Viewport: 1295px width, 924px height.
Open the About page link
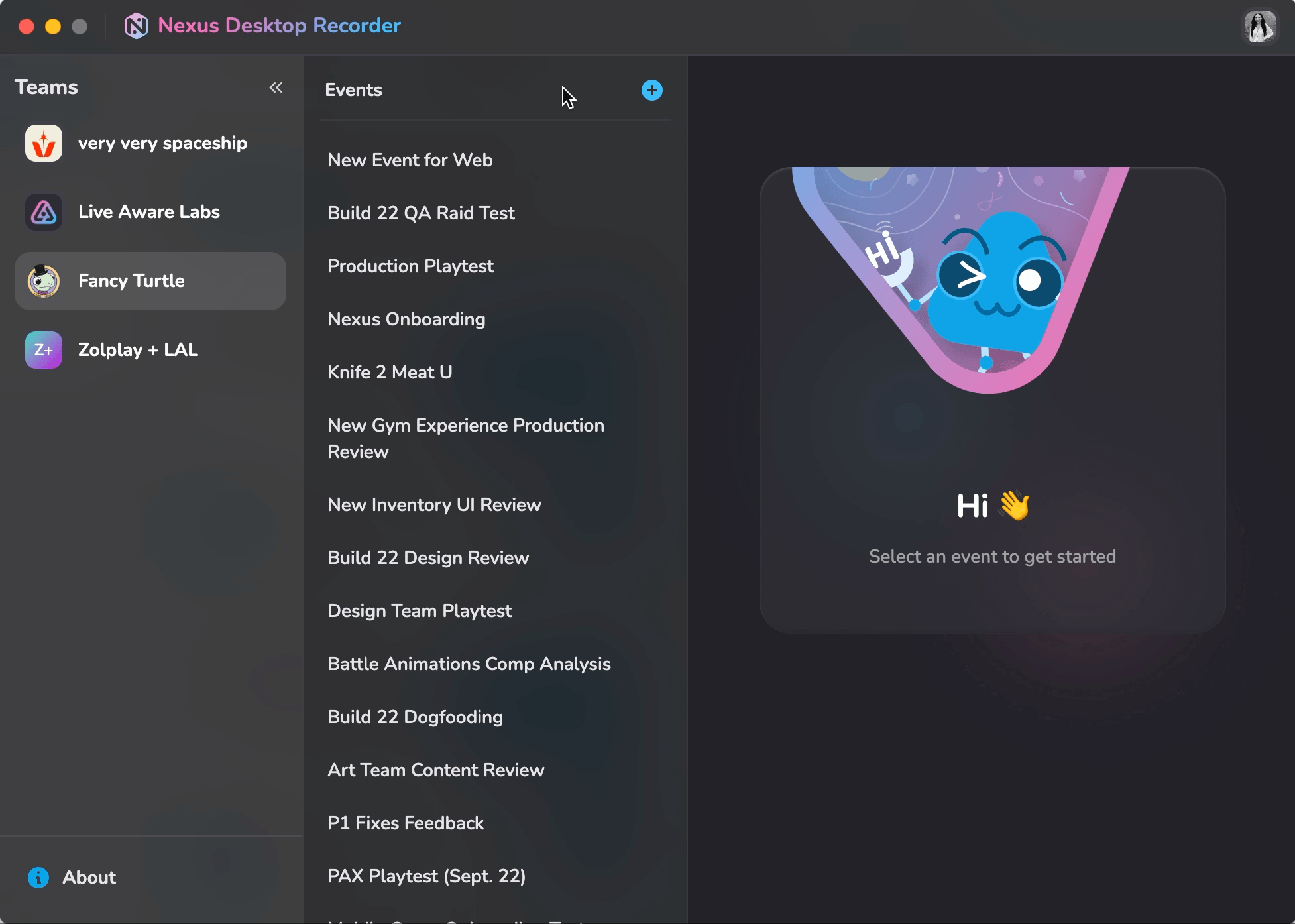(x=89, y=877)
